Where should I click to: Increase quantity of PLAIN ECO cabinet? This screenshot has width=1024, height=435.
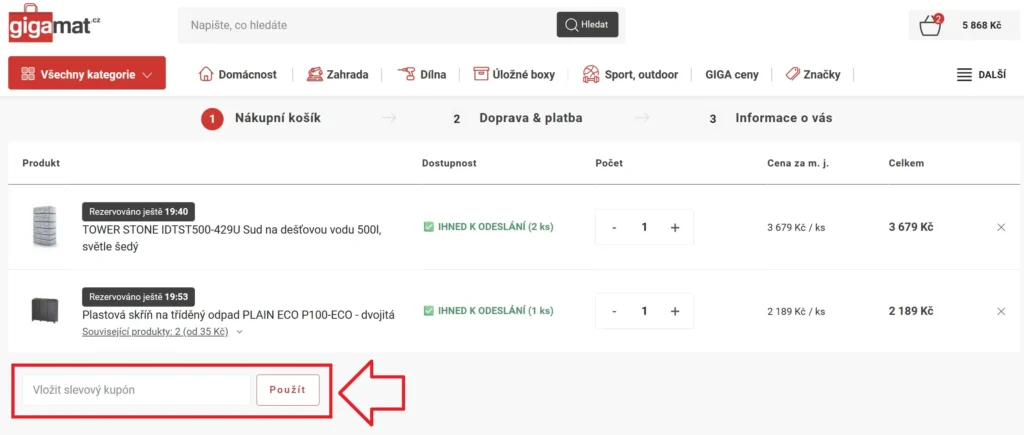pyautogui.click(x=675, y=311)
